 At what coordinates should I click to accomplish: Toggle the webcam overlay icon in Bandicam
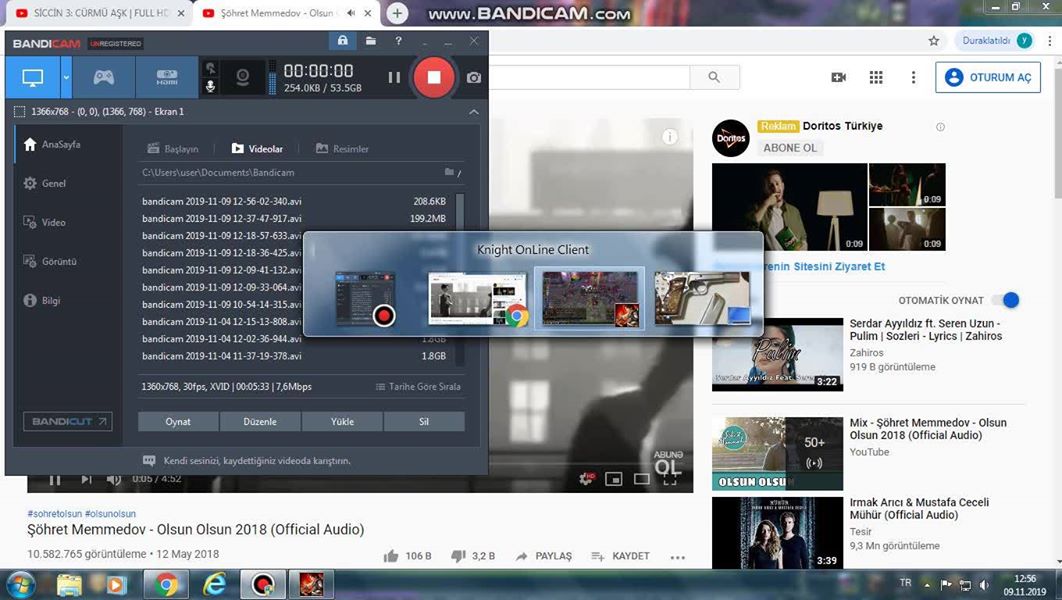click(x=242, y=77)
